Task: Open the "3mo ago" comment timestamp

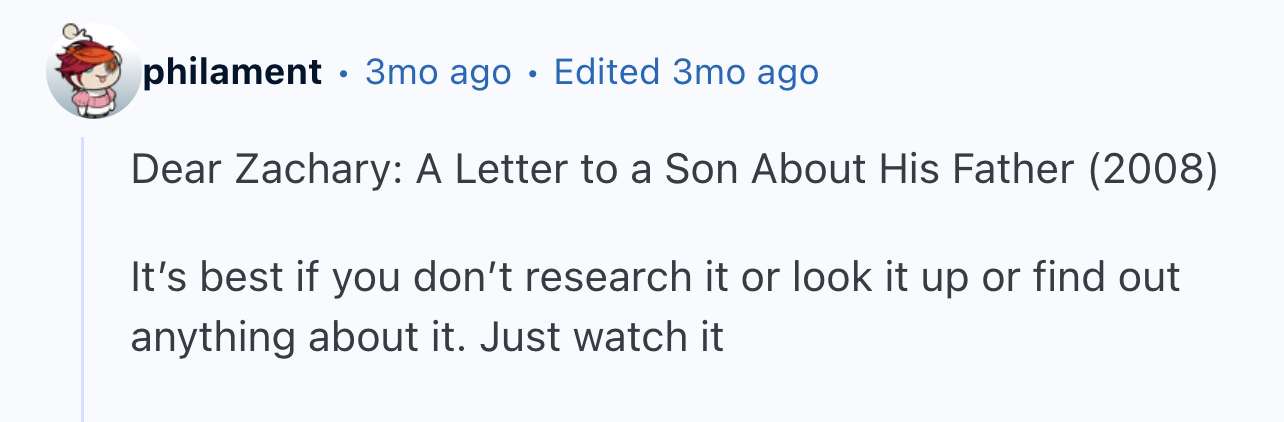Action: 438,72
